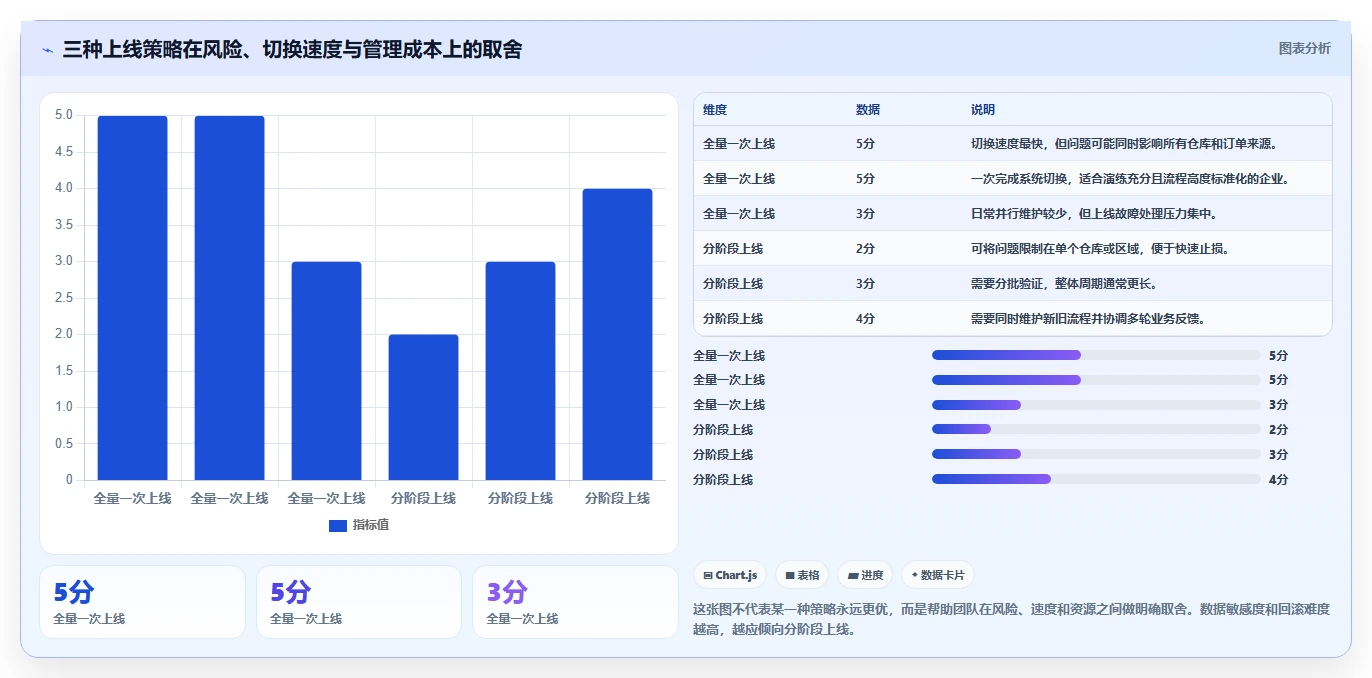Click the 0.5 label on the y-axis

63,444
